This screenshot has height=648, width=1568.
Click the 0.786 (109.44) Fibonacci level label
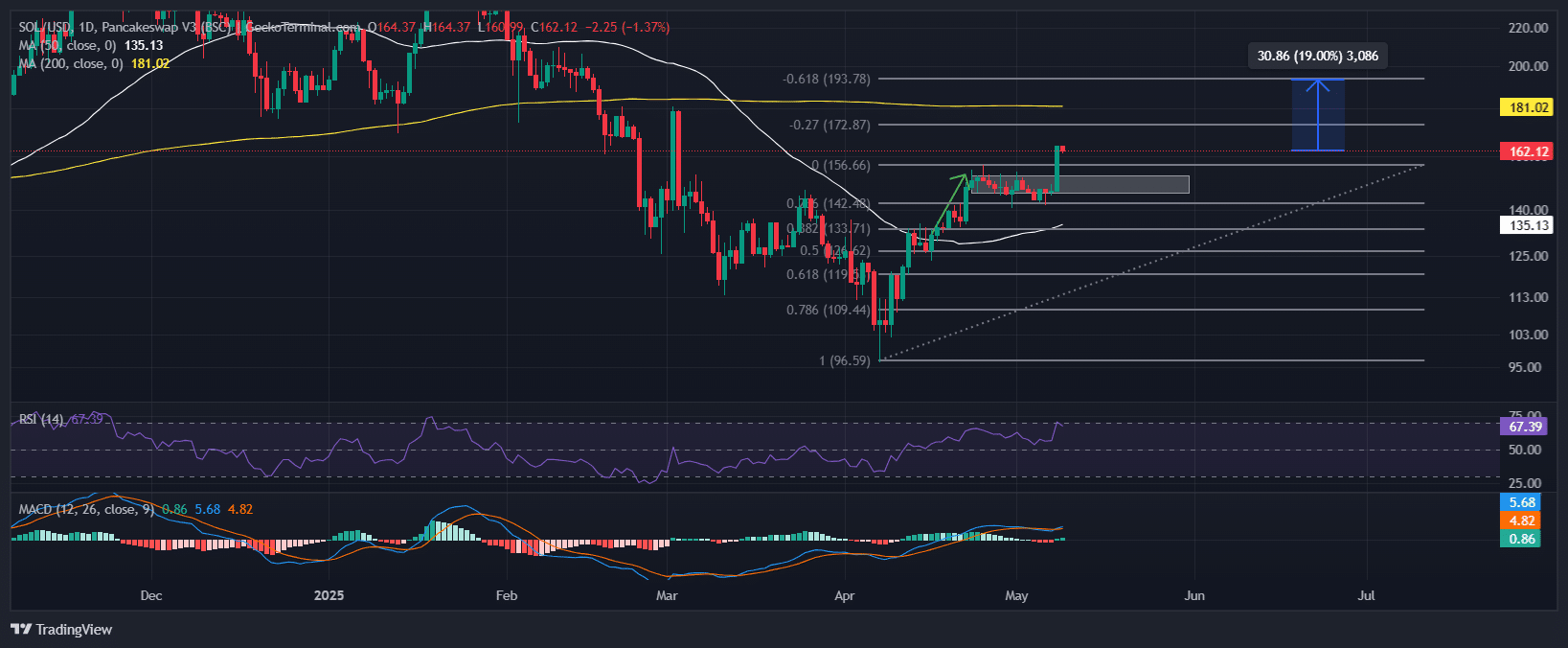[829, 310]
